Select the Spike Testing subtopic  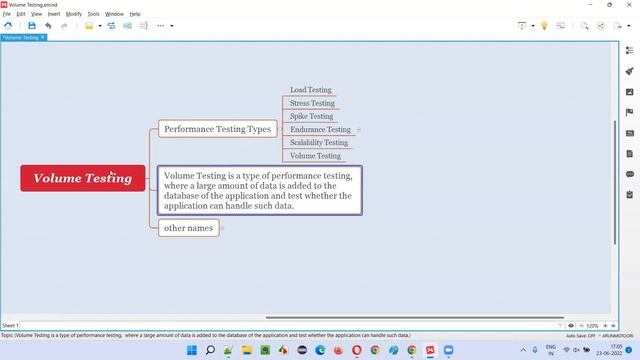311,116
